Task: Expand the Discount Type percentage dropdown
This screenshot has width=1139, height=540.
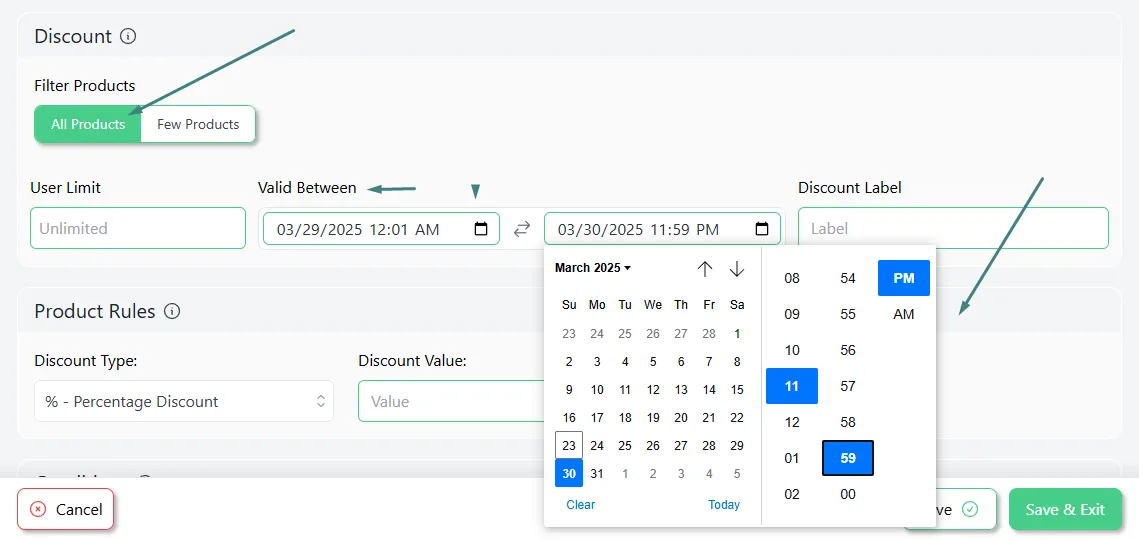Action: [x=184, y=402]
